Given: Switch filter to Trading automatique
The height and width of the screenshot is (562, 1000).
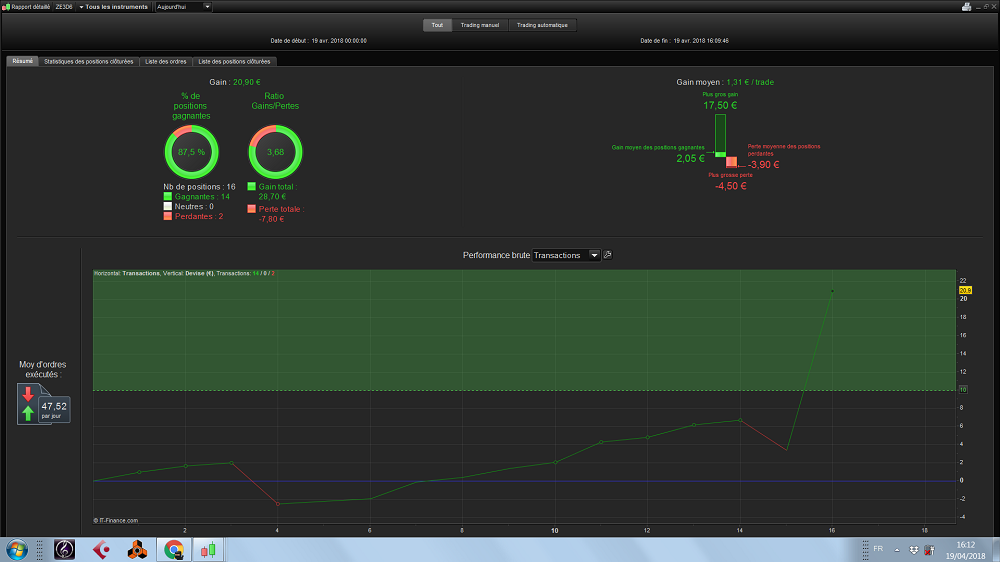Looking at the screenshot, I should (542, 25).
